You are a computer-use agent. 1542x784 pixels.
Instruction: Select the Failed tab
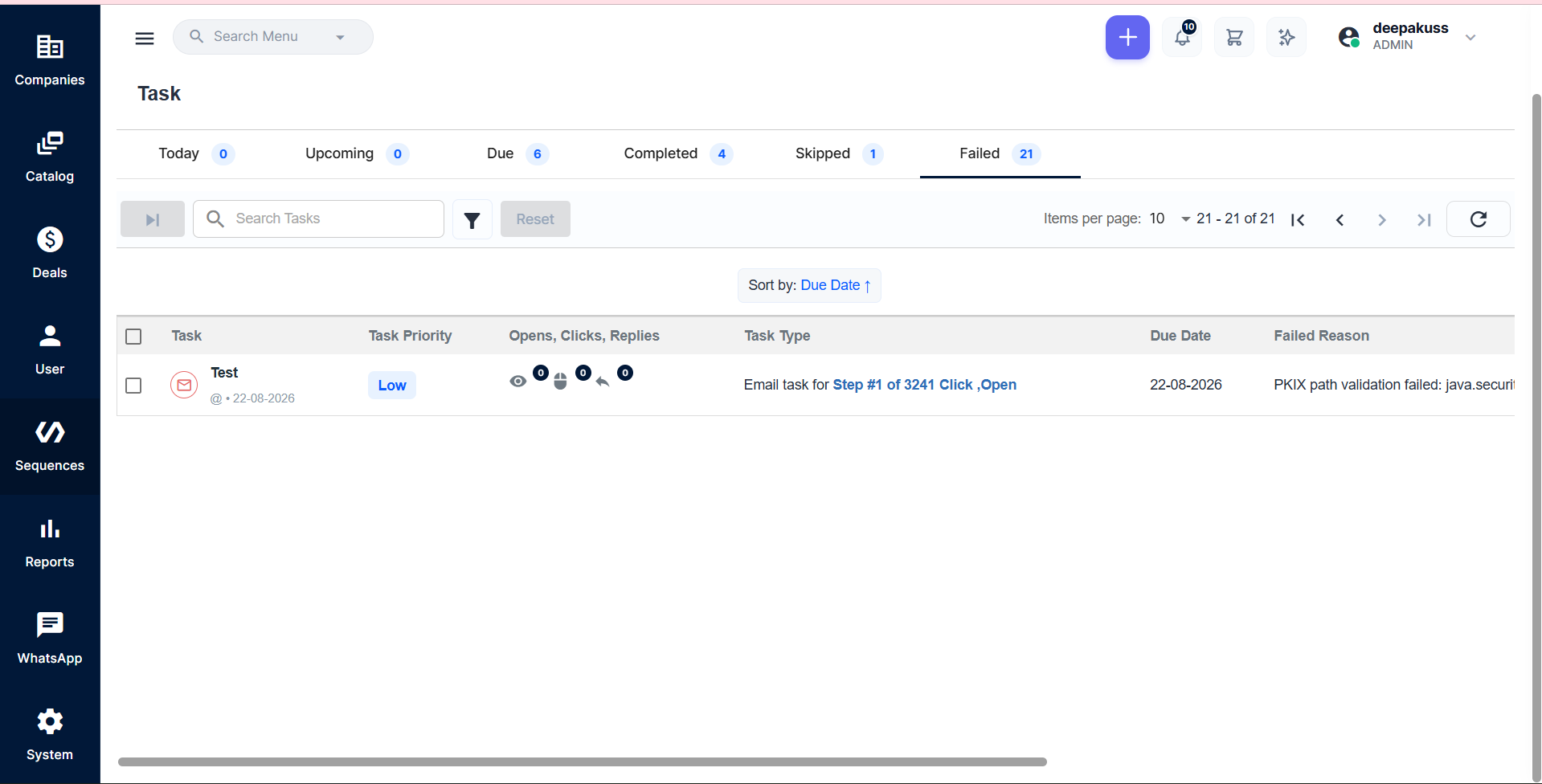tap(1000, 153)
